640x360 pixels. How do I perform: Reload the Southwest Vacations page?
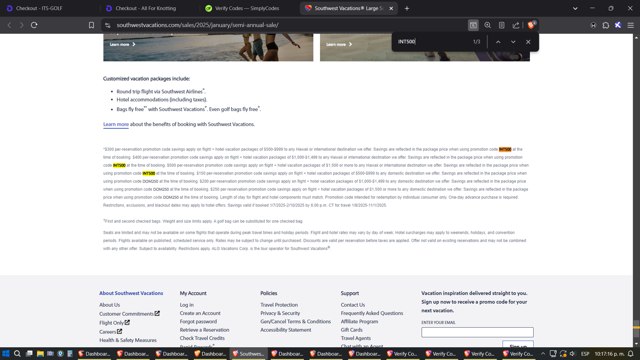[34, 25]
